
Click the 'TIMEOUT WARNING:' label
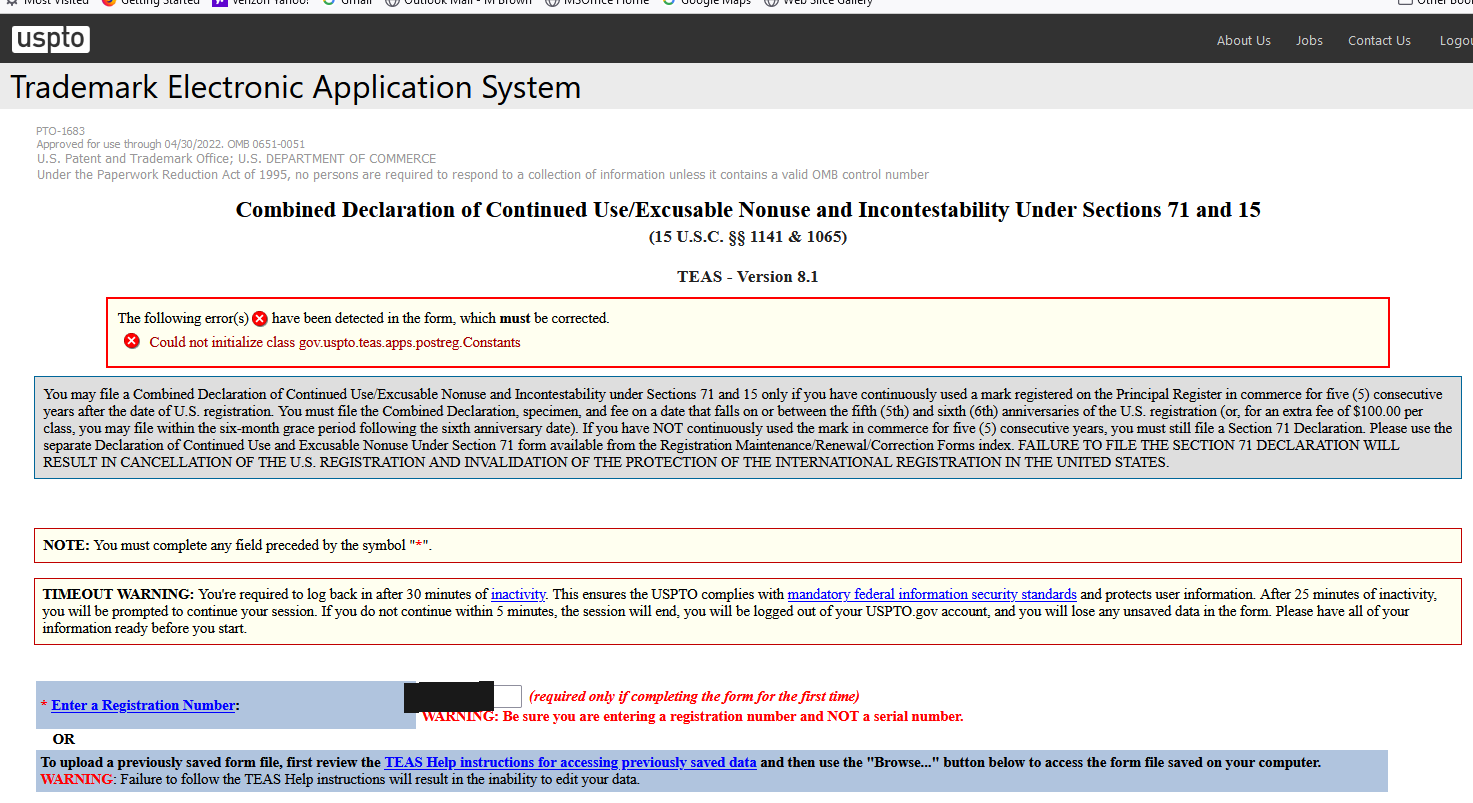pyautogui.click(x=118, y=594)
